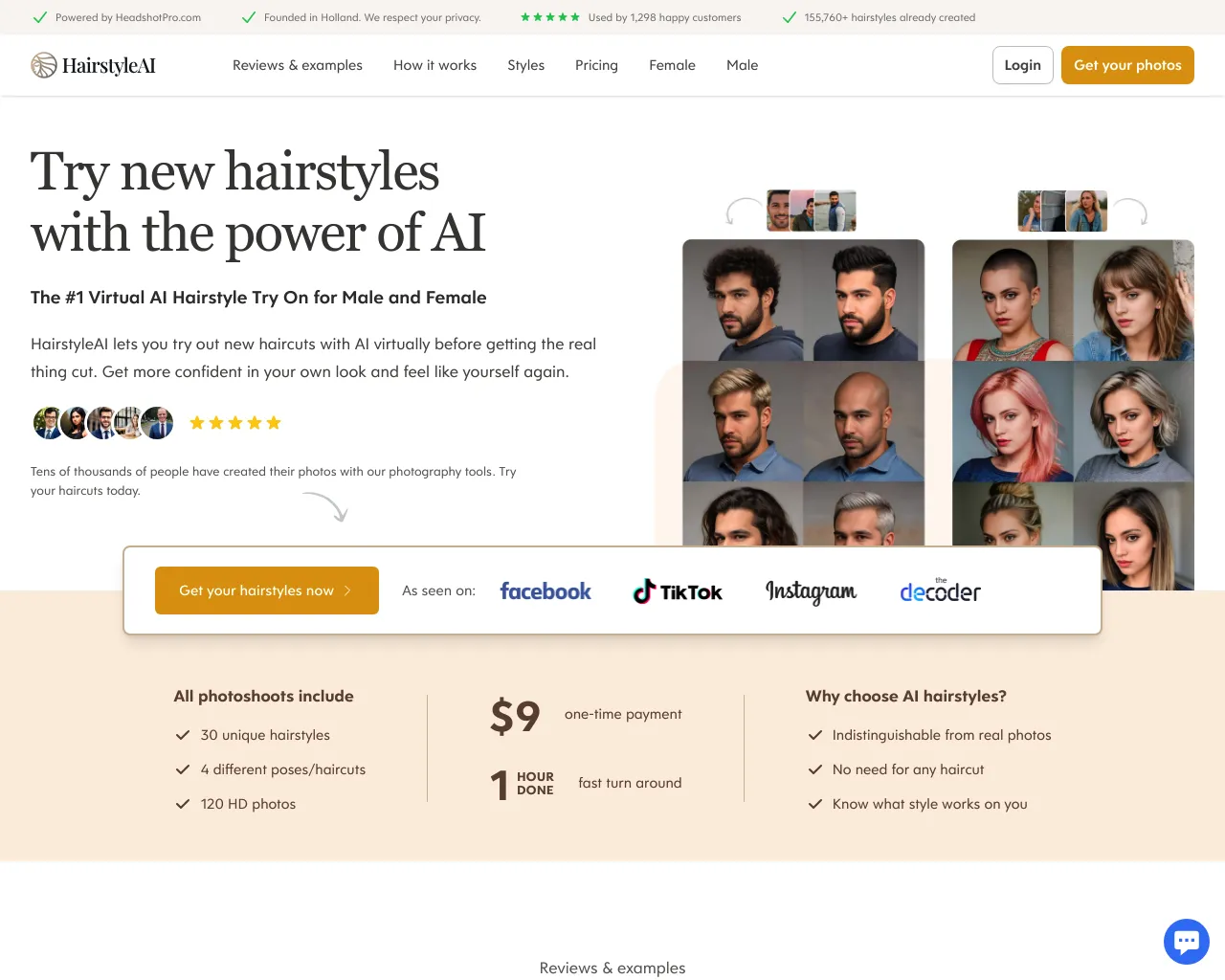Select the Male navigation link
The image size is (1225, 980).
[x=742, y=65]
